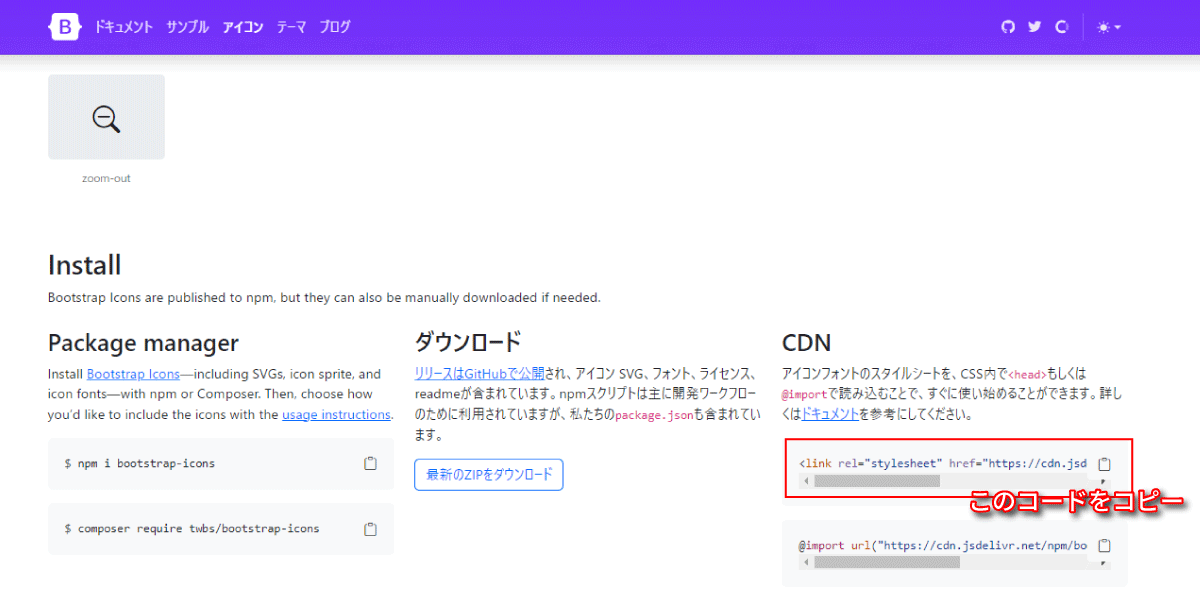Click the Package manager heading
1200x600 pixels.
coord(143,343)
